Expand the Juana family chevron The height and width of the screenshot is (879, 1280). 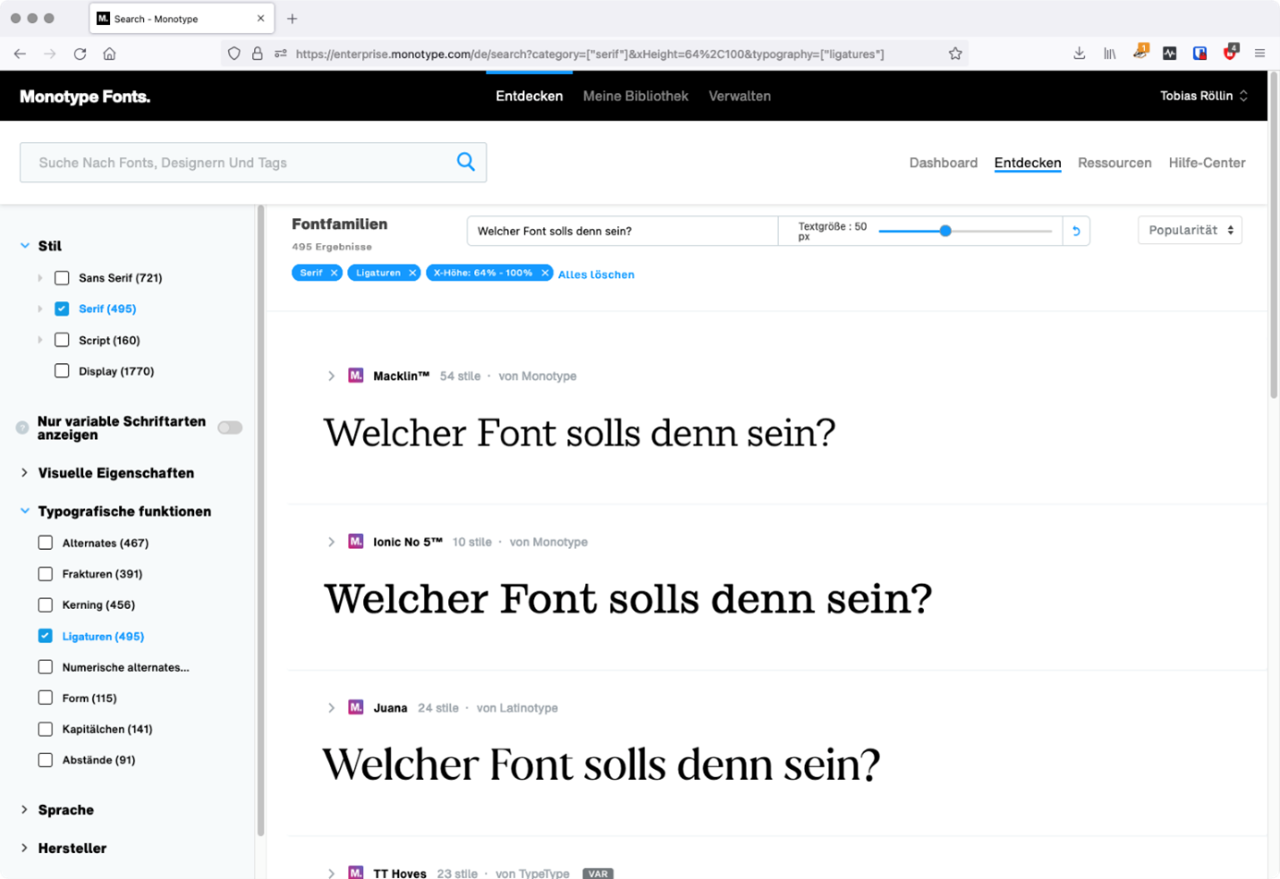point(332,708)
